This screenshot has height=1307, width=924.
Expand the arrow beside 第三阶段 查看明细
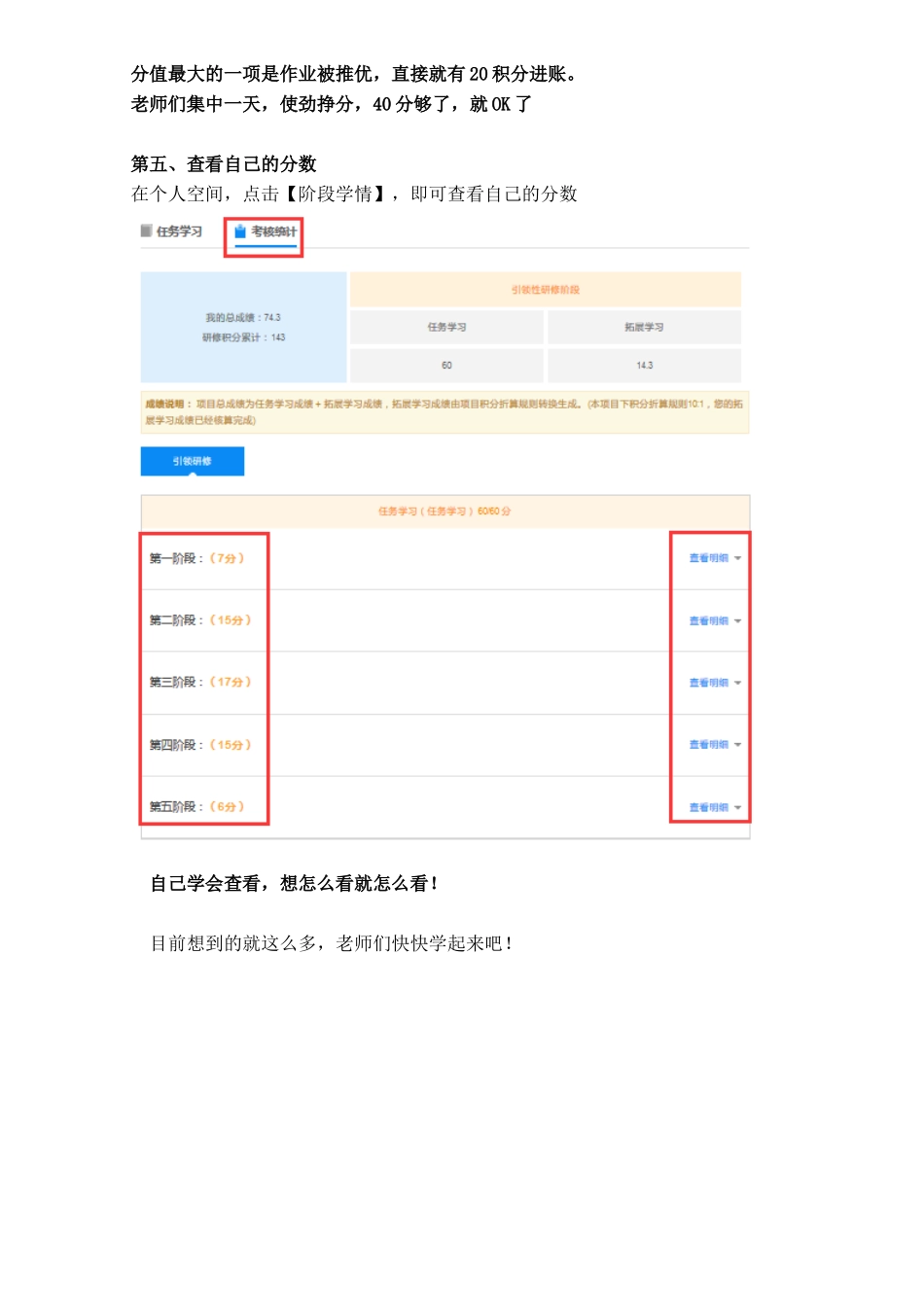[x=737, y=684]
